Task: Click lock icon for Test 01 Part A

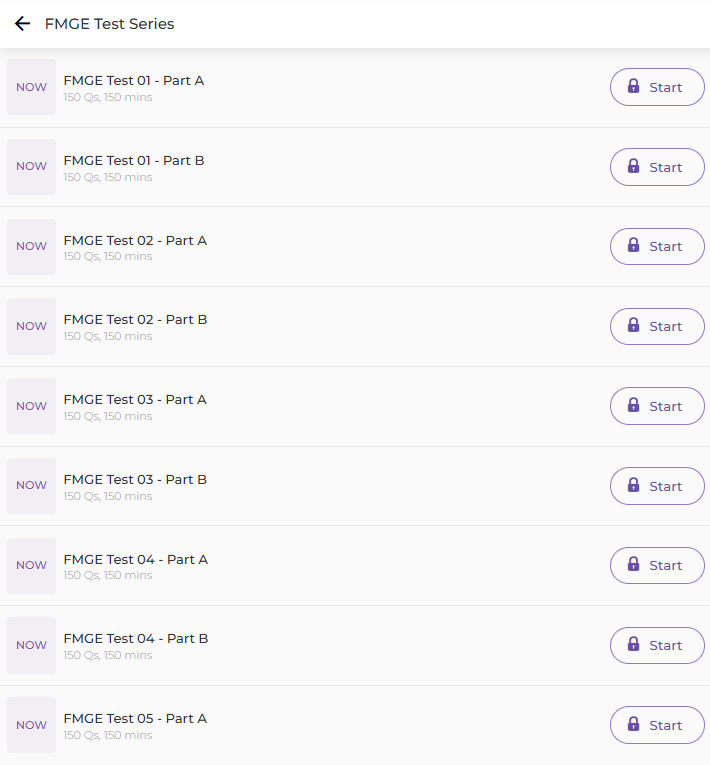Action: [633, 87]
